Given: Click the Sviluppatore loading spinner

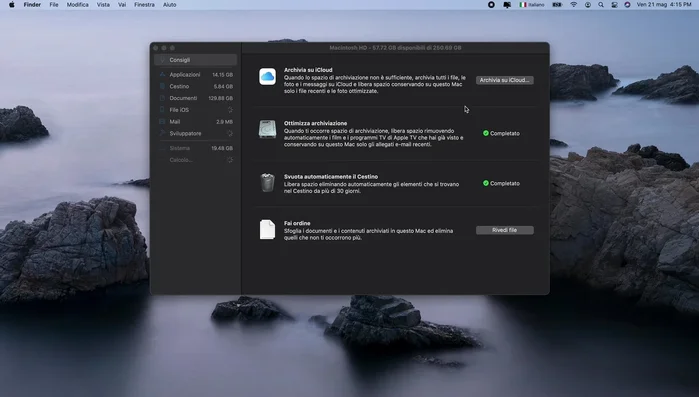Looking at the screenshot, I should click(x=230, y=133).
